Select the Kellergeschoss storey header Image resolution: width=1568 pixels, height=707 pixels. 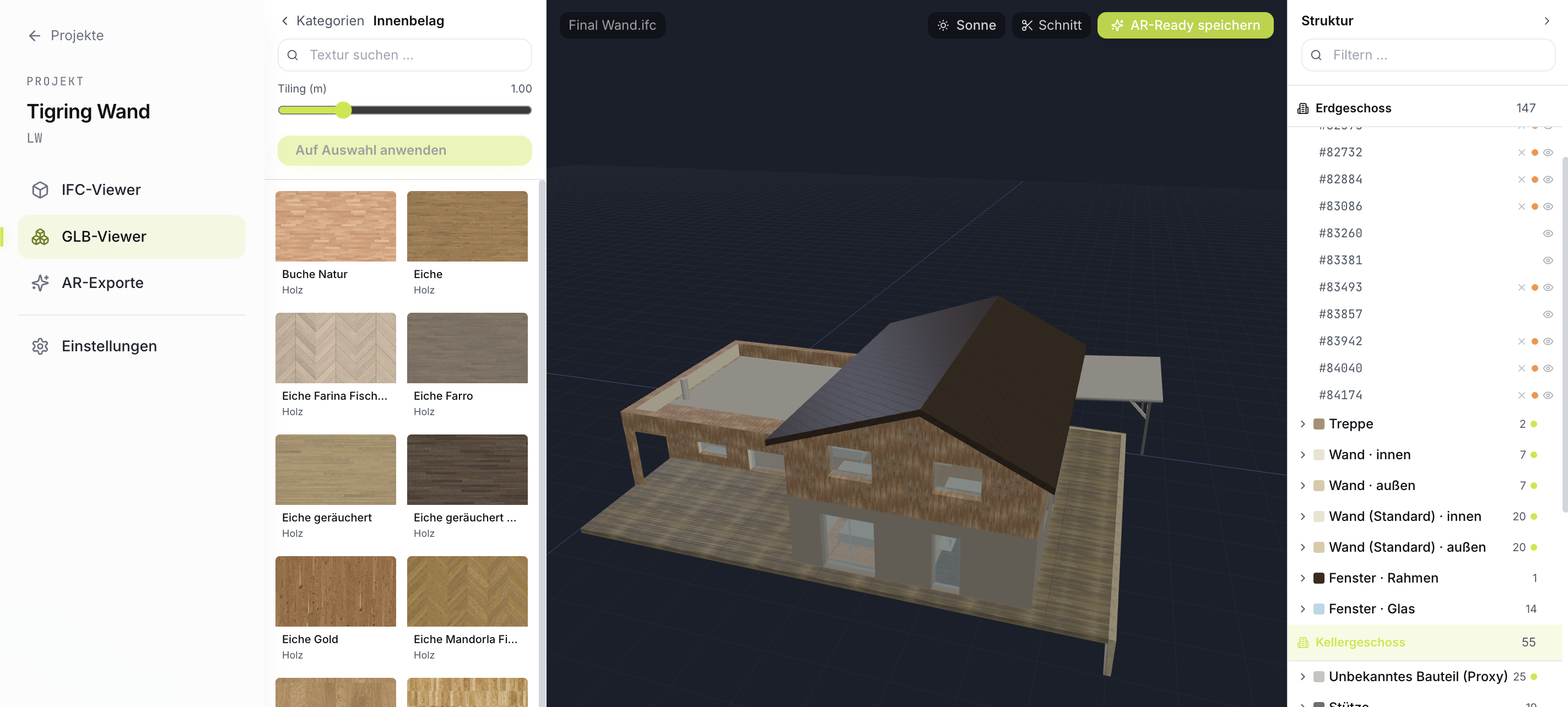(x=1424, y=643)
